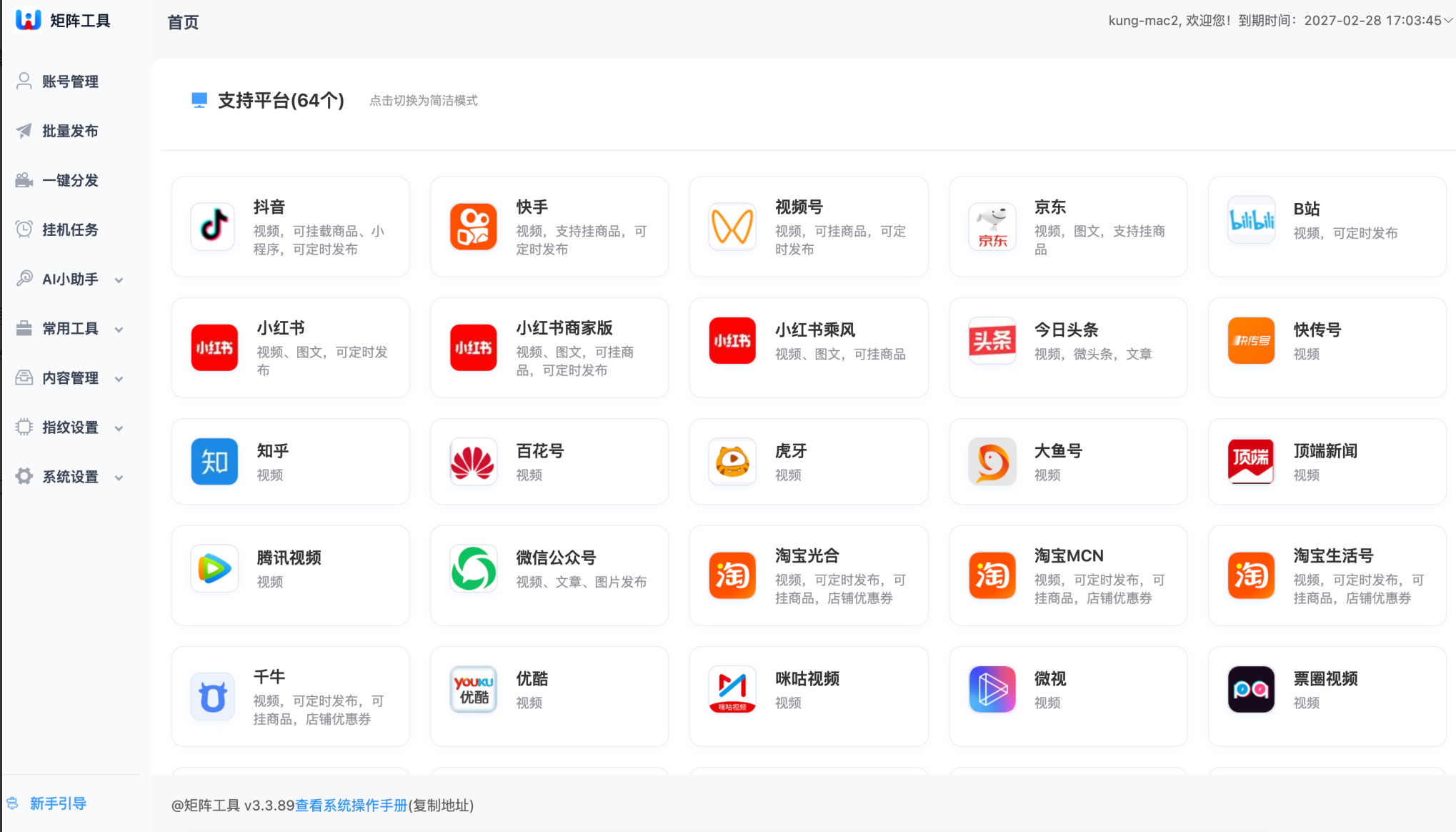Click the 快手 orange camera icon
Image resolution: width=1456 pixels, height=832 pixels.
point(473,226)
